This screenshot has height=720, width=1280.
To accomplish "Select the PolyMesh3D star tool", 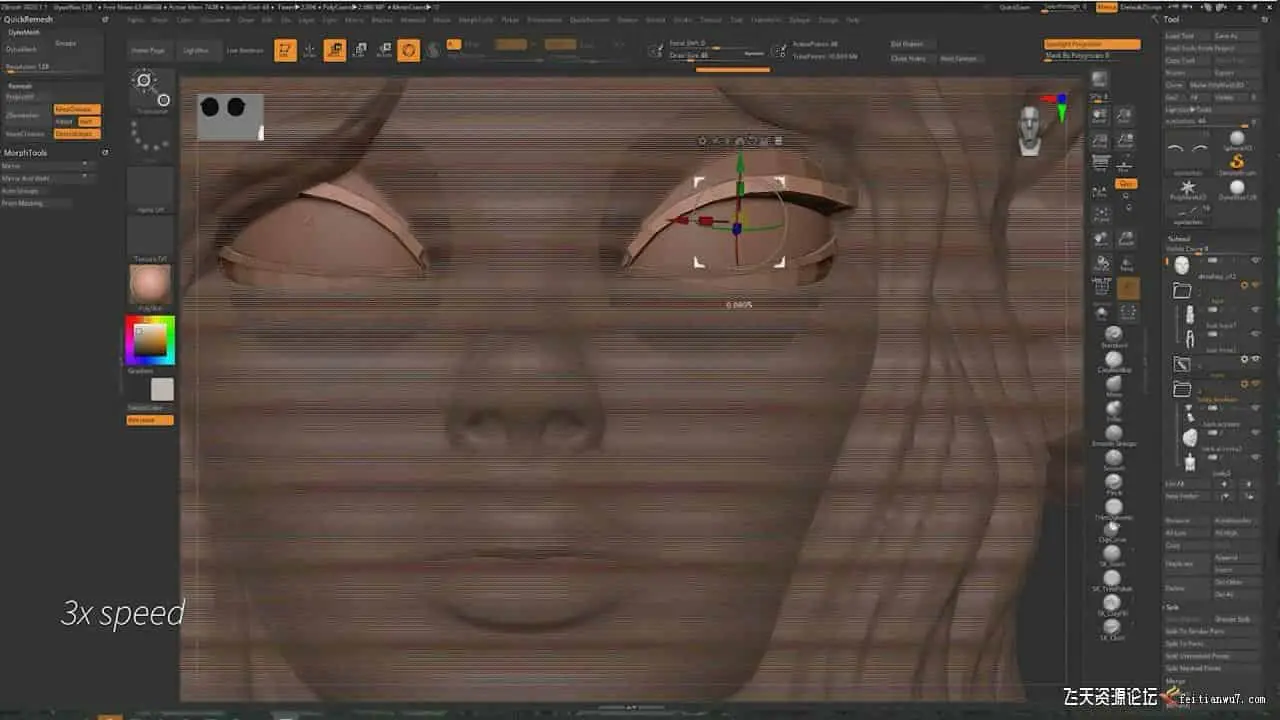I will click(x=1188, y=188).
